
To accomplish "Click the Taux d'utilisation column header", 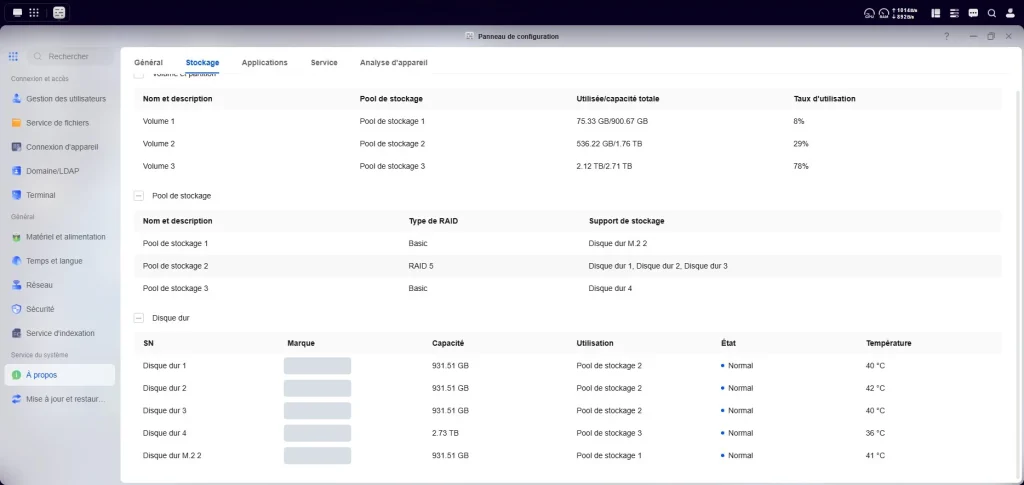I will 824,99.
